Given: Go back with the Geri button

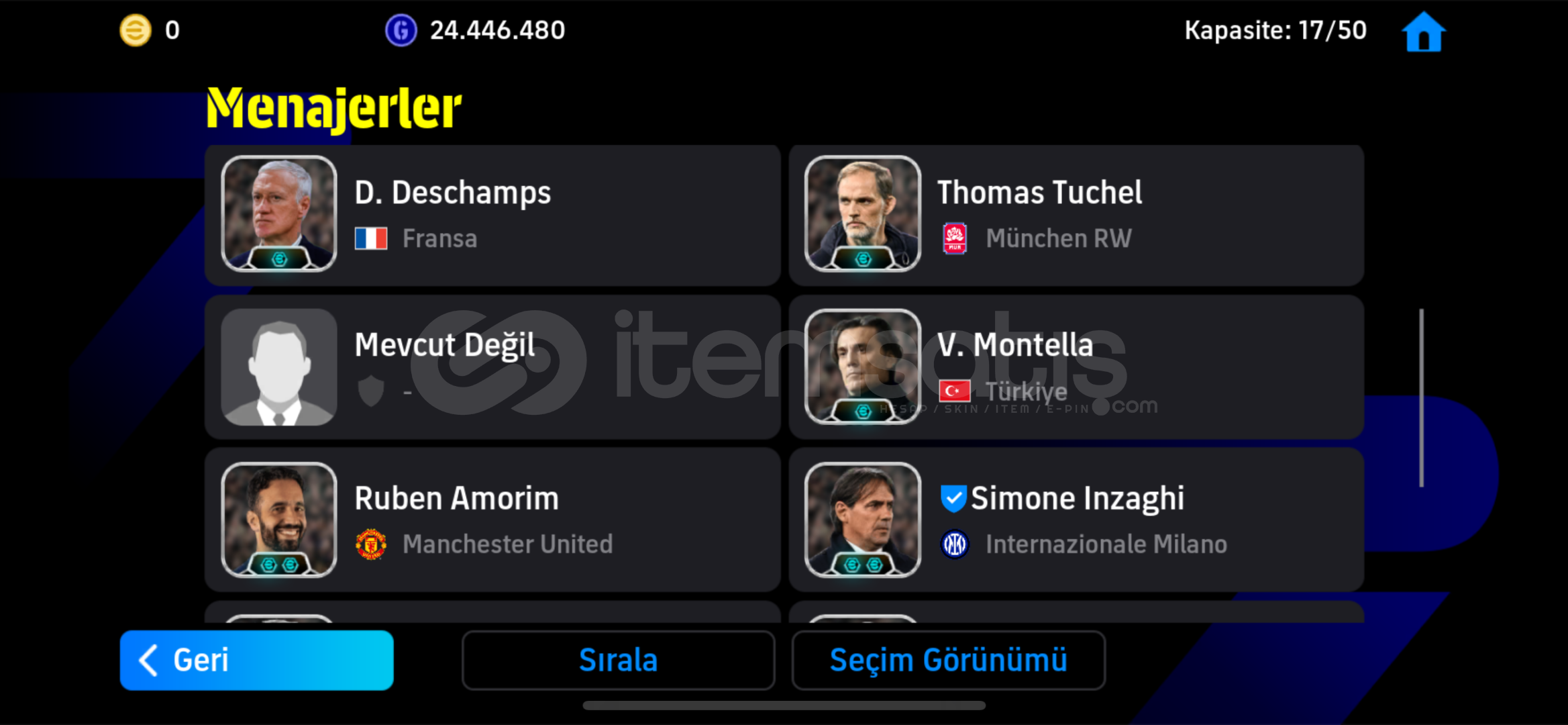Looking at the screenshot, I should point(256,660).
